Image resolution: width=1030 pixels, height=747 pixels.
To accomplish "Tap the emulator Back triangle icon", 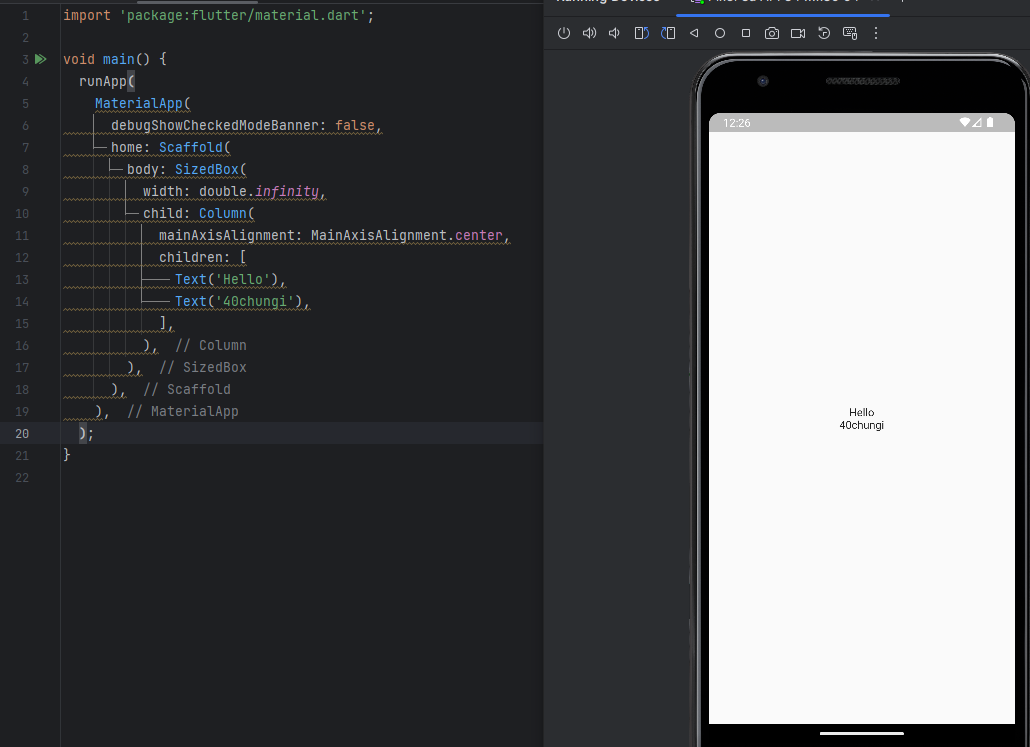I will (694, 33).
